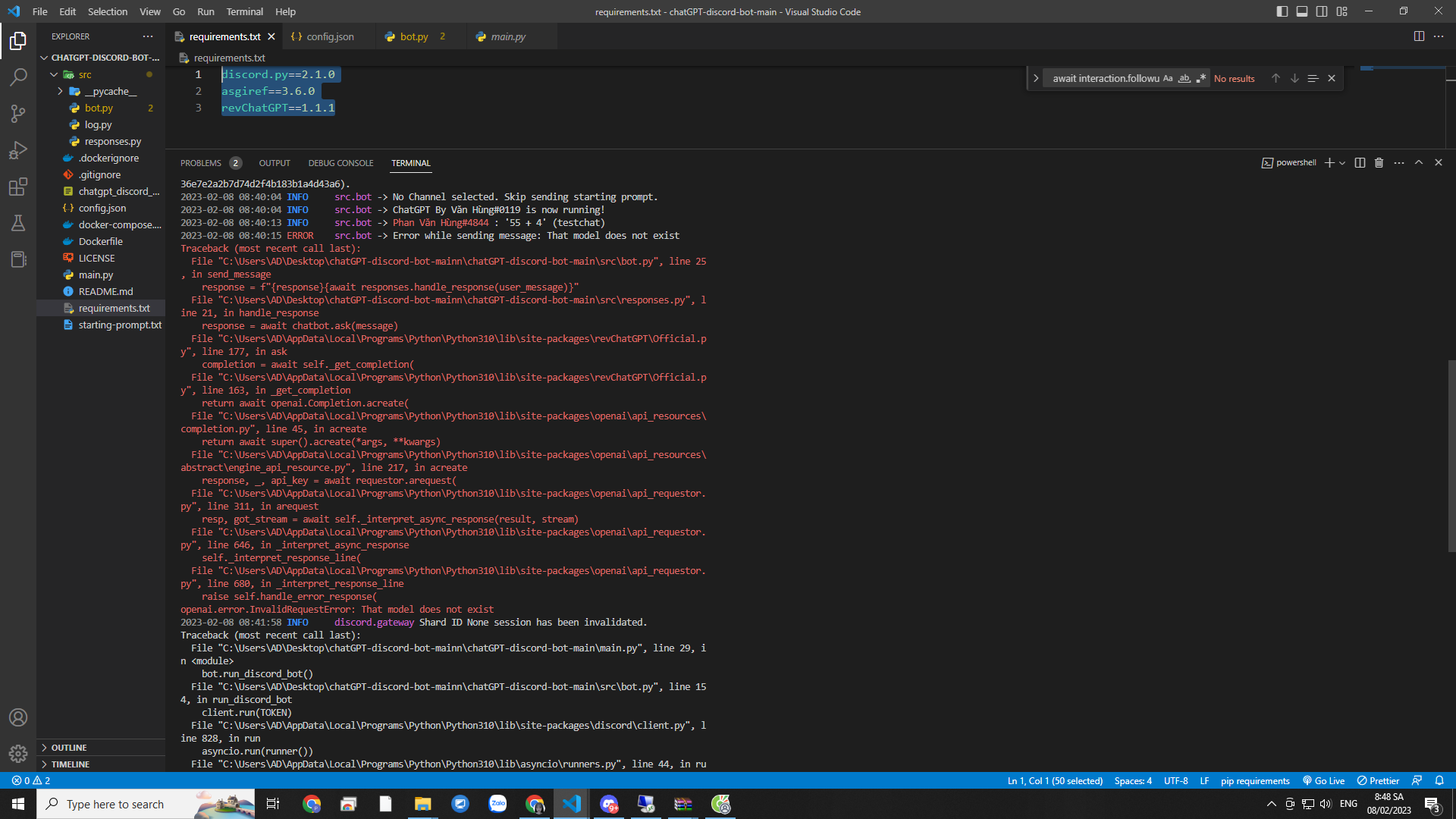Open the Testing view
The height and width of the screenshot is (819, 1456).
18,223
